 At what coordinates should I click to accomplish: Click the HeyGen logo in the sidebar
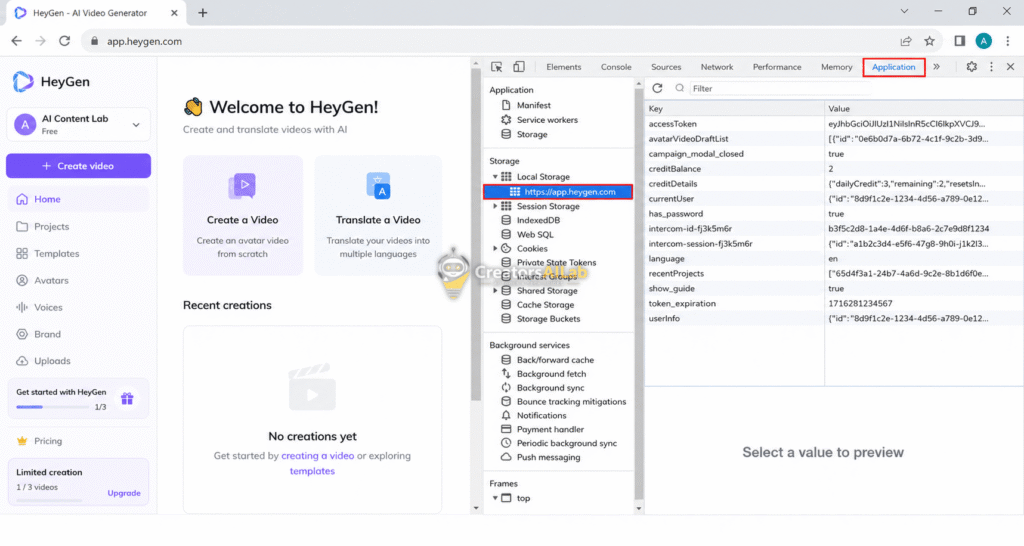[51, 82]
